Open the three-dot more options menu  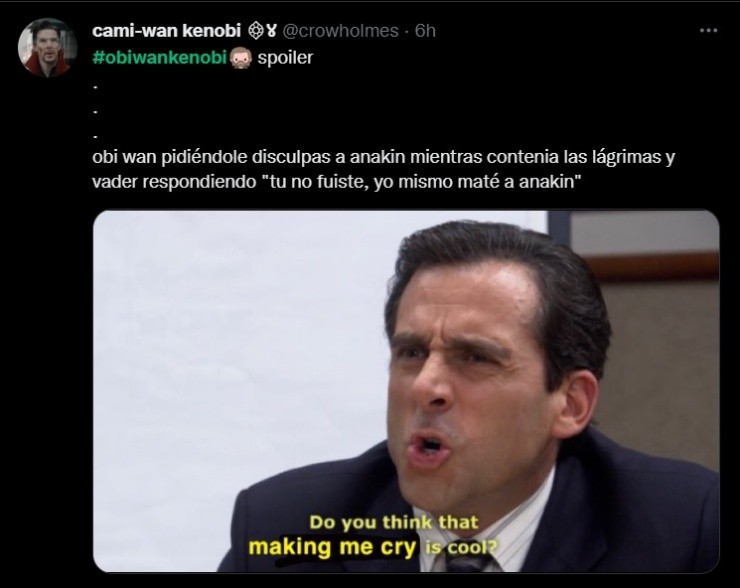708,31
